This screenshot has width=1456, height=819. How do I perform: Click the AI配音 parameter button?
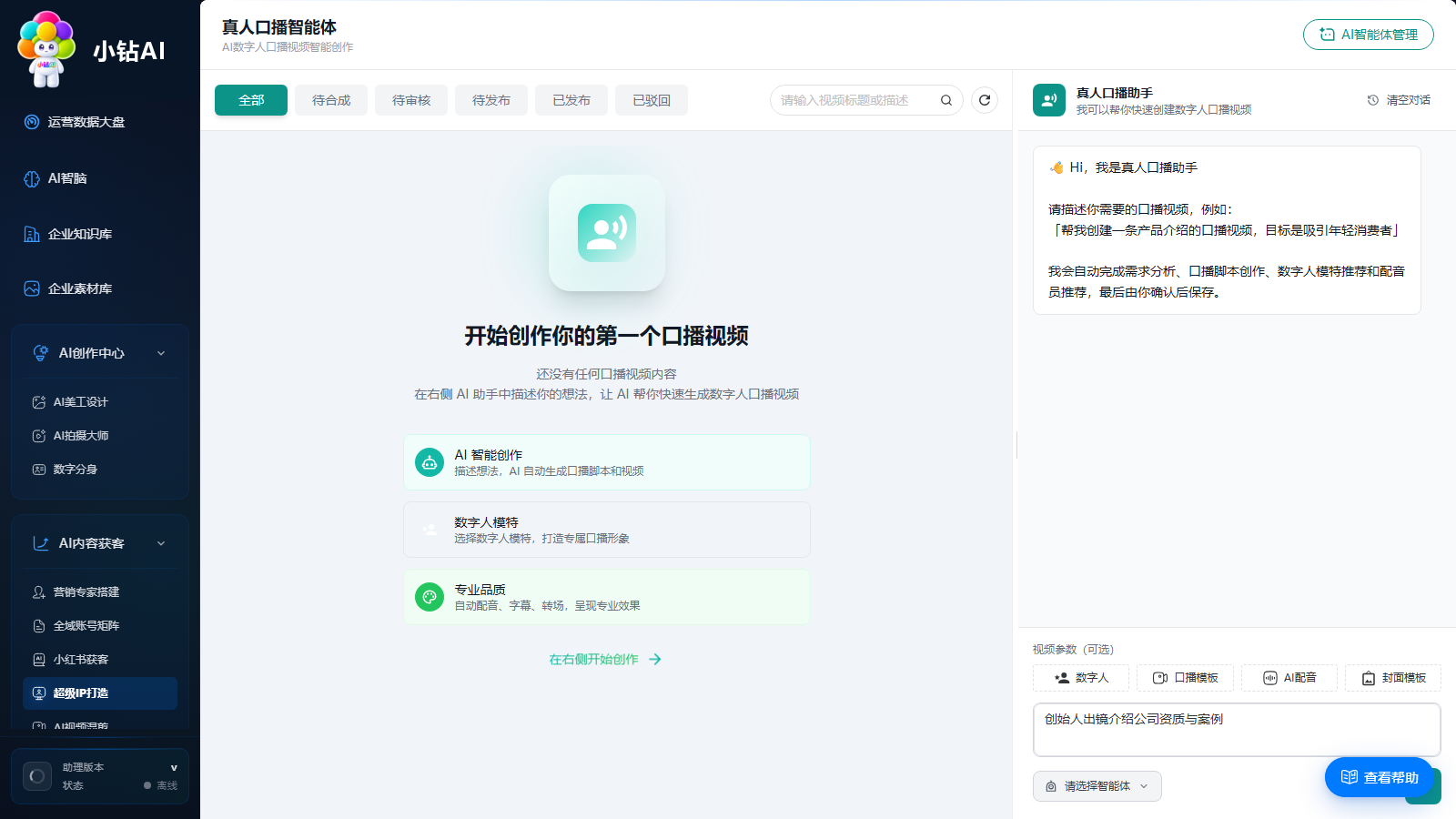coord(1289,678)
